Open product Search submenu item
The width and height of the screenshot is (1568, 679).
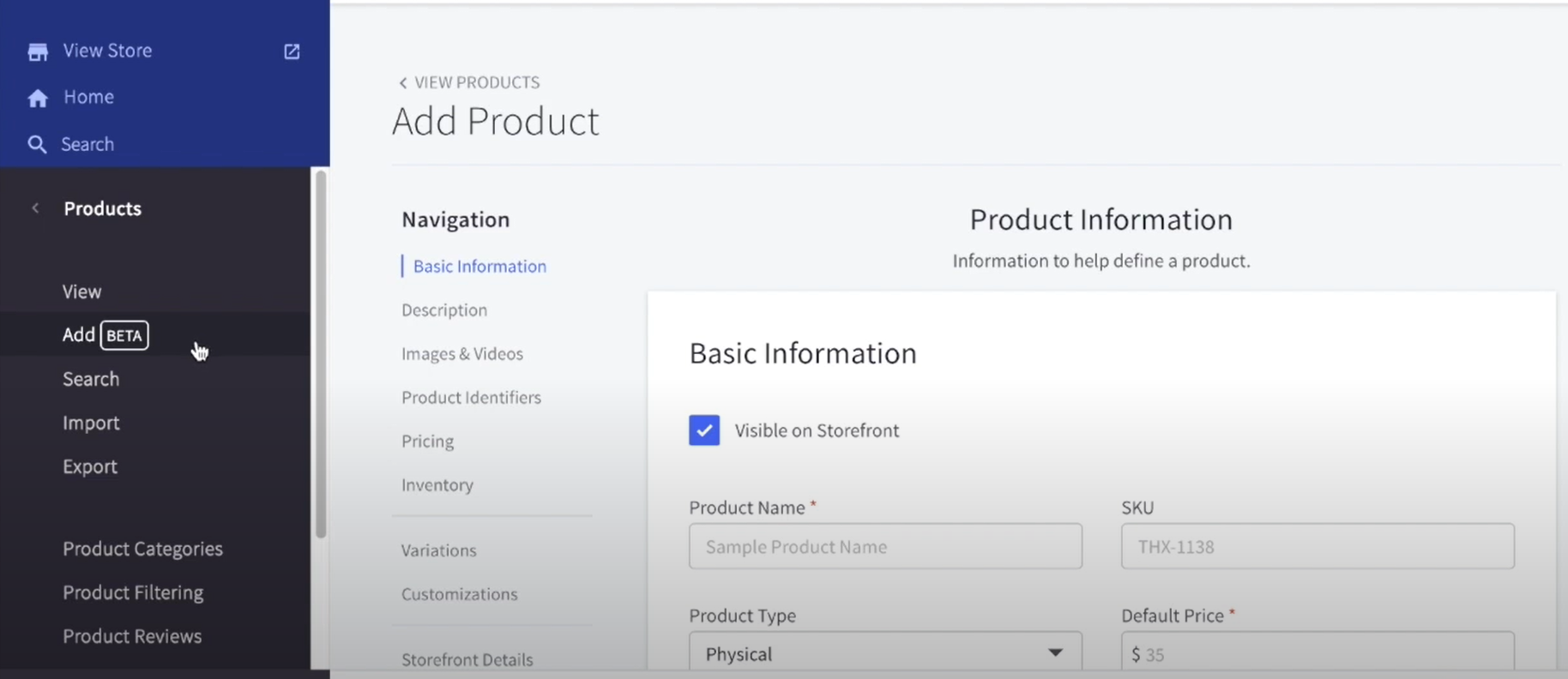tap(91, 379)
